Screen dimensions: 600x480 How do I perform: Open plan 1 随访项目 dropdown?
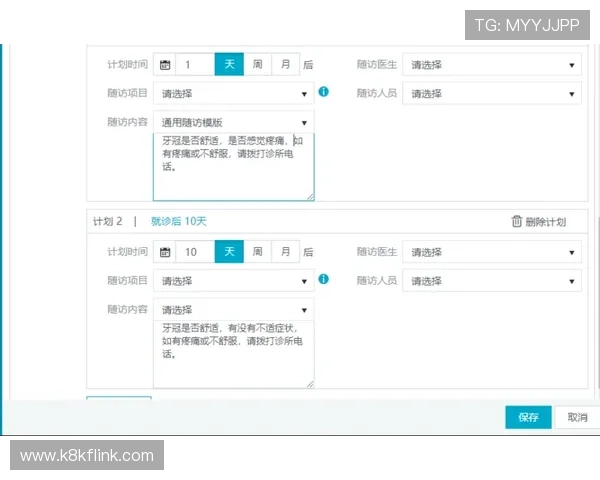tap(233, 93)
